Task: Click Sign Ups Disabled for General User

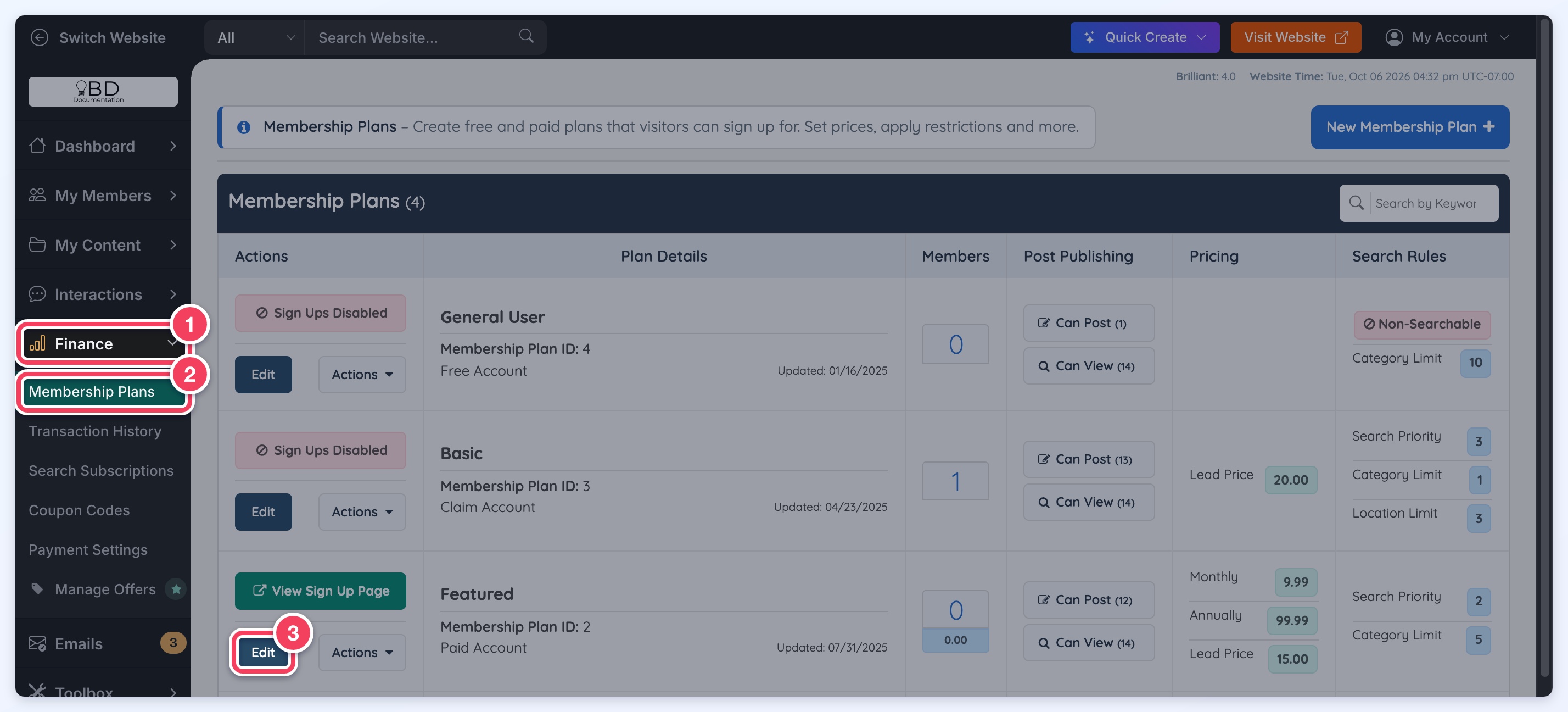Action: 320,313
